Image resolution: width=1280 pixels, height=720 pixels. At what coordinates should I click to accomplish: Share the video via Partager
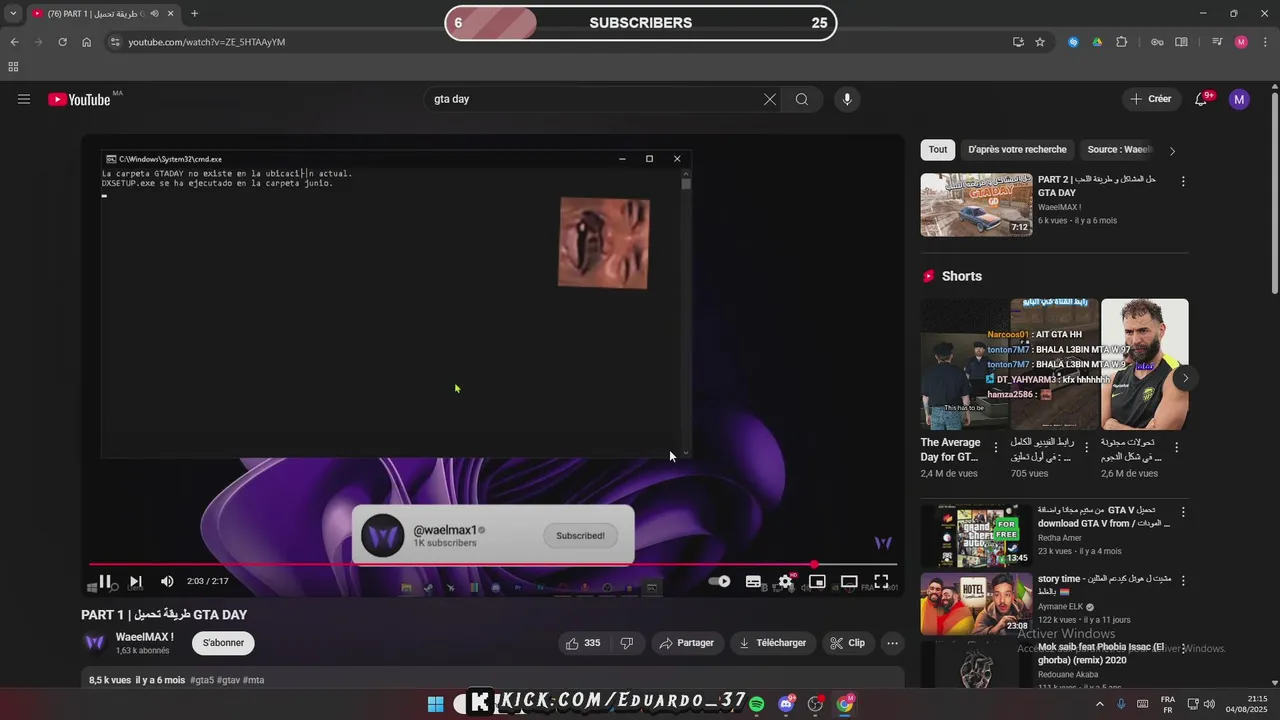(686, 643)
